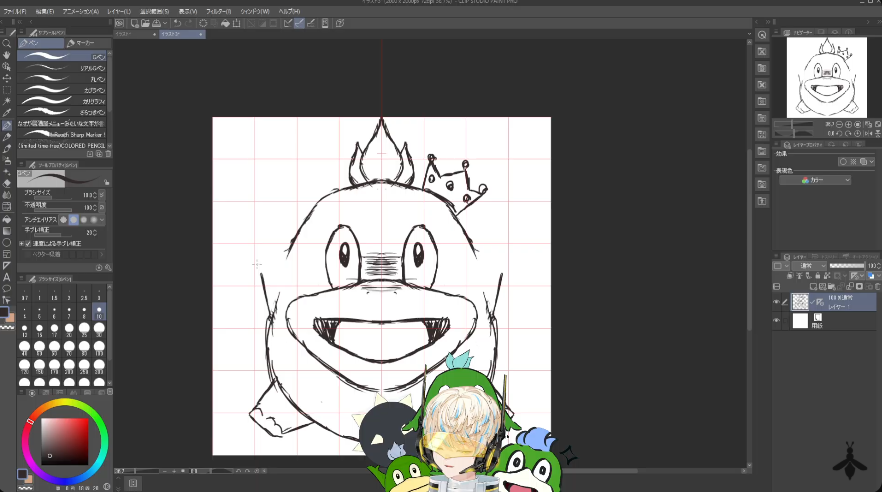Select the Gradient tool
Screen dimensions: 882x492
[x=7, y=231]
